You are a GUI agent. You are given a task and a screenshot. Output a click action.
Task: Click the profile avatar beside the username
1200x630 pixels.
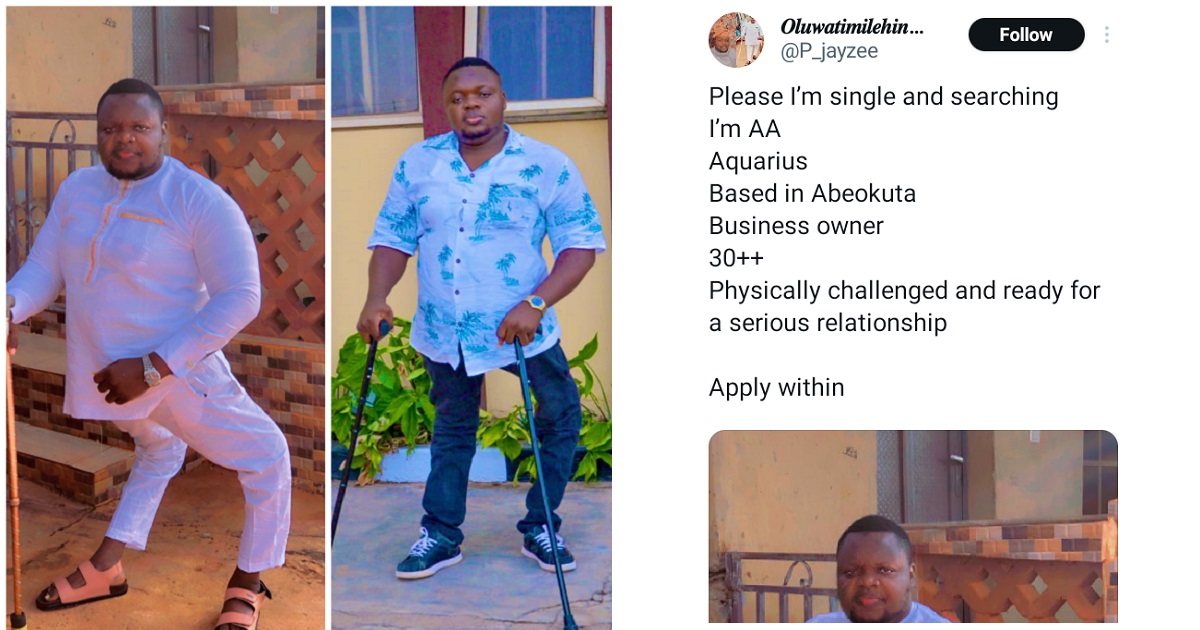tap(736, 40)
